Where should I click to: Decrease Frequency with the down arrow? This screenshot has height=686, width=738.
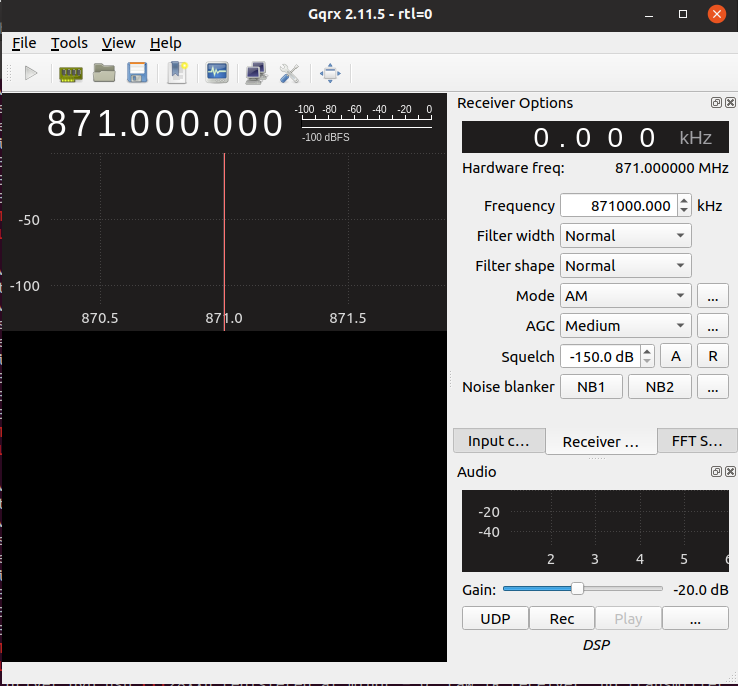tap(684, 211)
